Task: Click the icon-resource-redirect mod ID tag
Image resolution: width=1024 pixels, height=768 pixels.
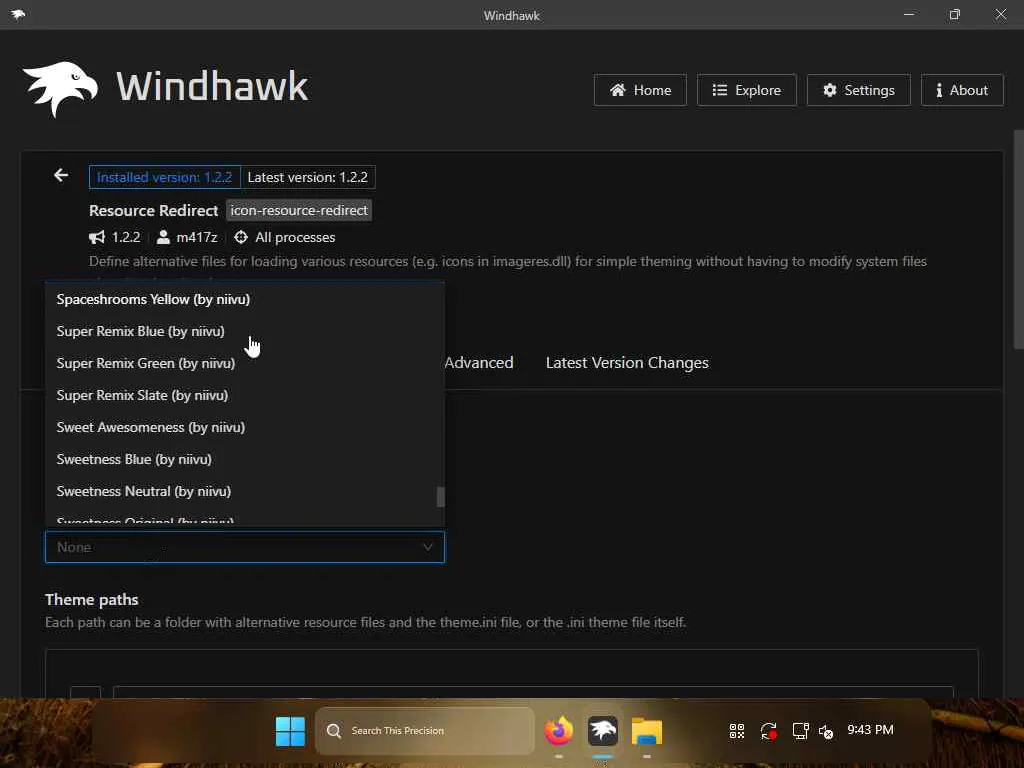Action: 299,210
